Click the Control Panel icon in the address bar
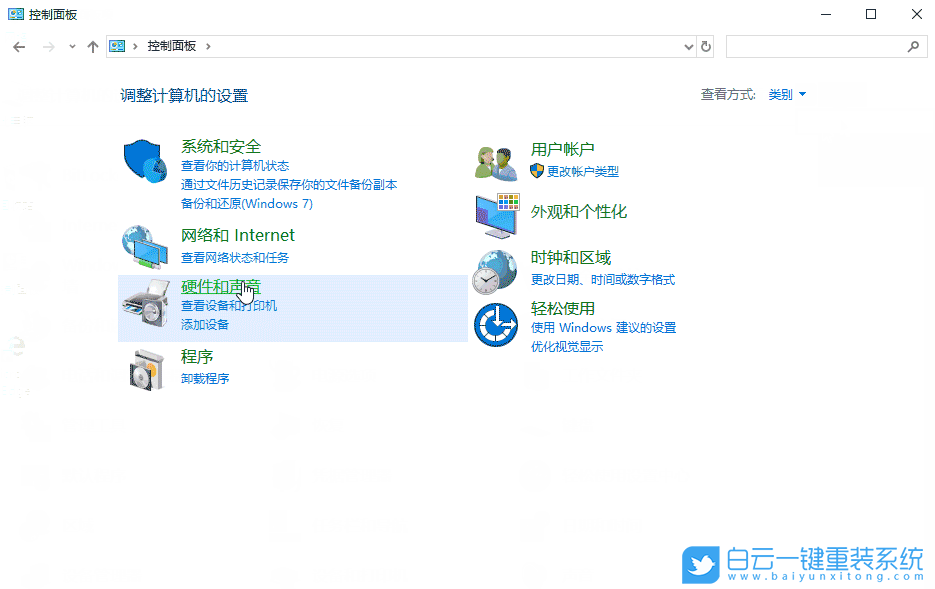935x589 pixels. pos(119,45)
